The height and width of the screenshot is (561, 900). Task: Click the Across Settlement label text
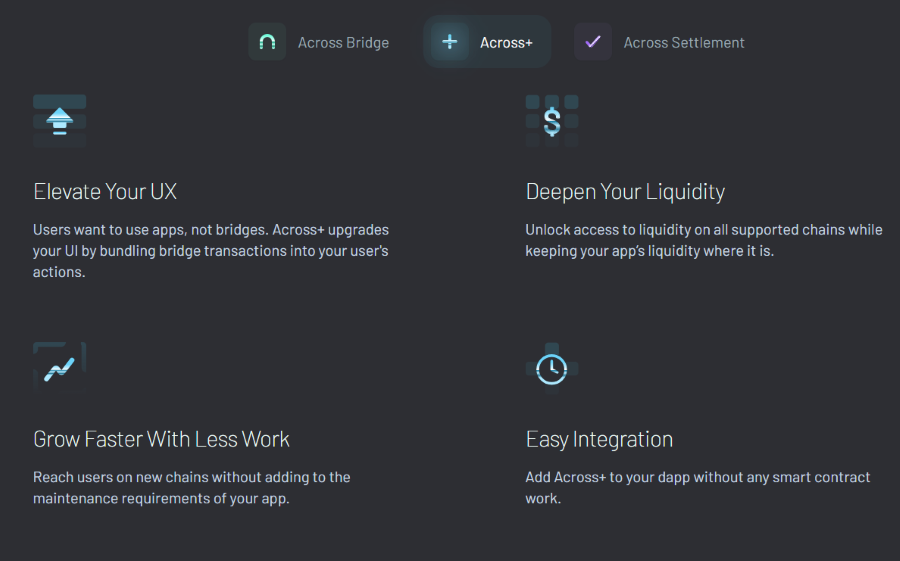click(684, 42)
